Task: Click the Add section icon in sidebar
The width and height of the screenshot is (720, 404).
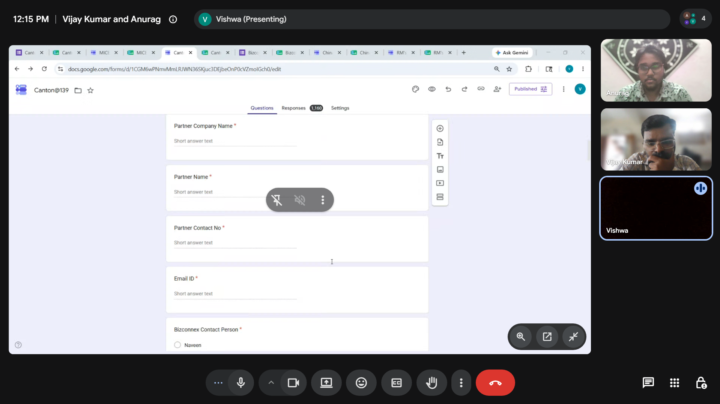Action: (440, 197)
